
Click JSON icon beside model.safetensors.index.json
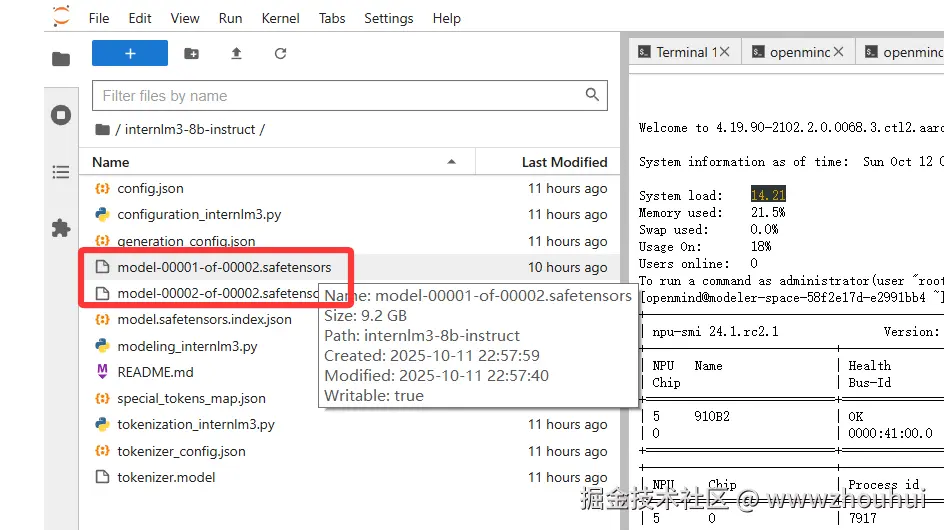[x=102, y=320]
